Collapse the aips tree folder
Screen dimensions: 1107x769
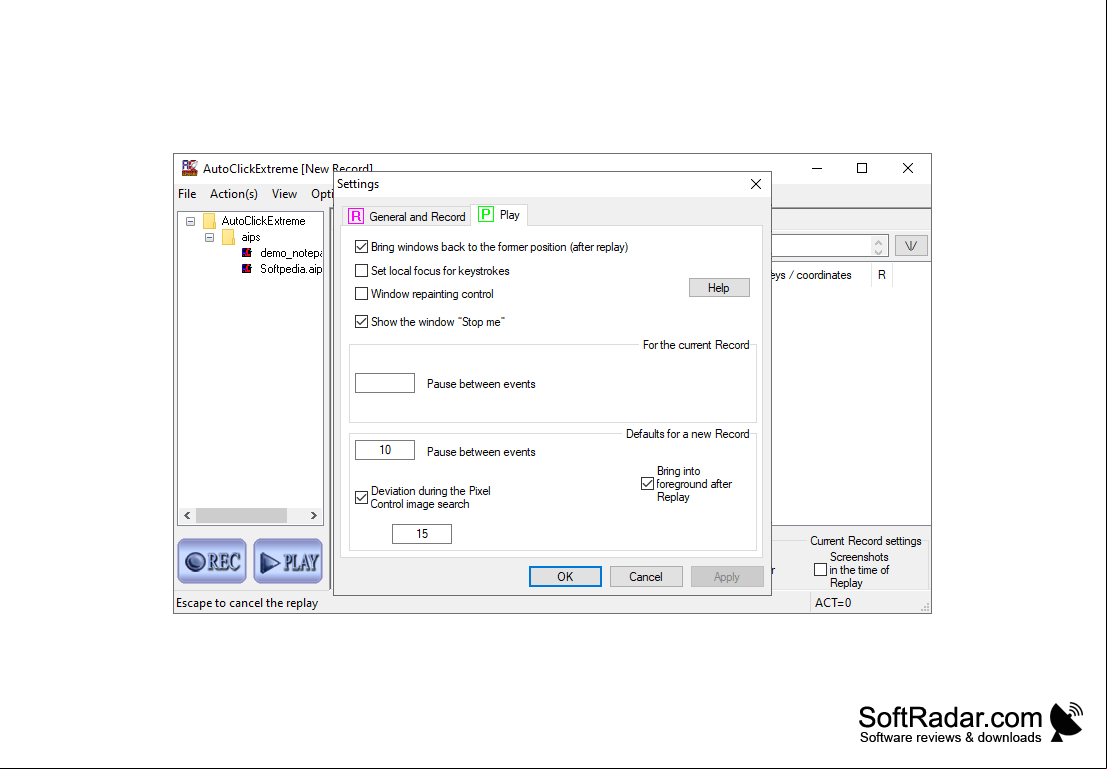pyautogui.click(x=209, y=237)
